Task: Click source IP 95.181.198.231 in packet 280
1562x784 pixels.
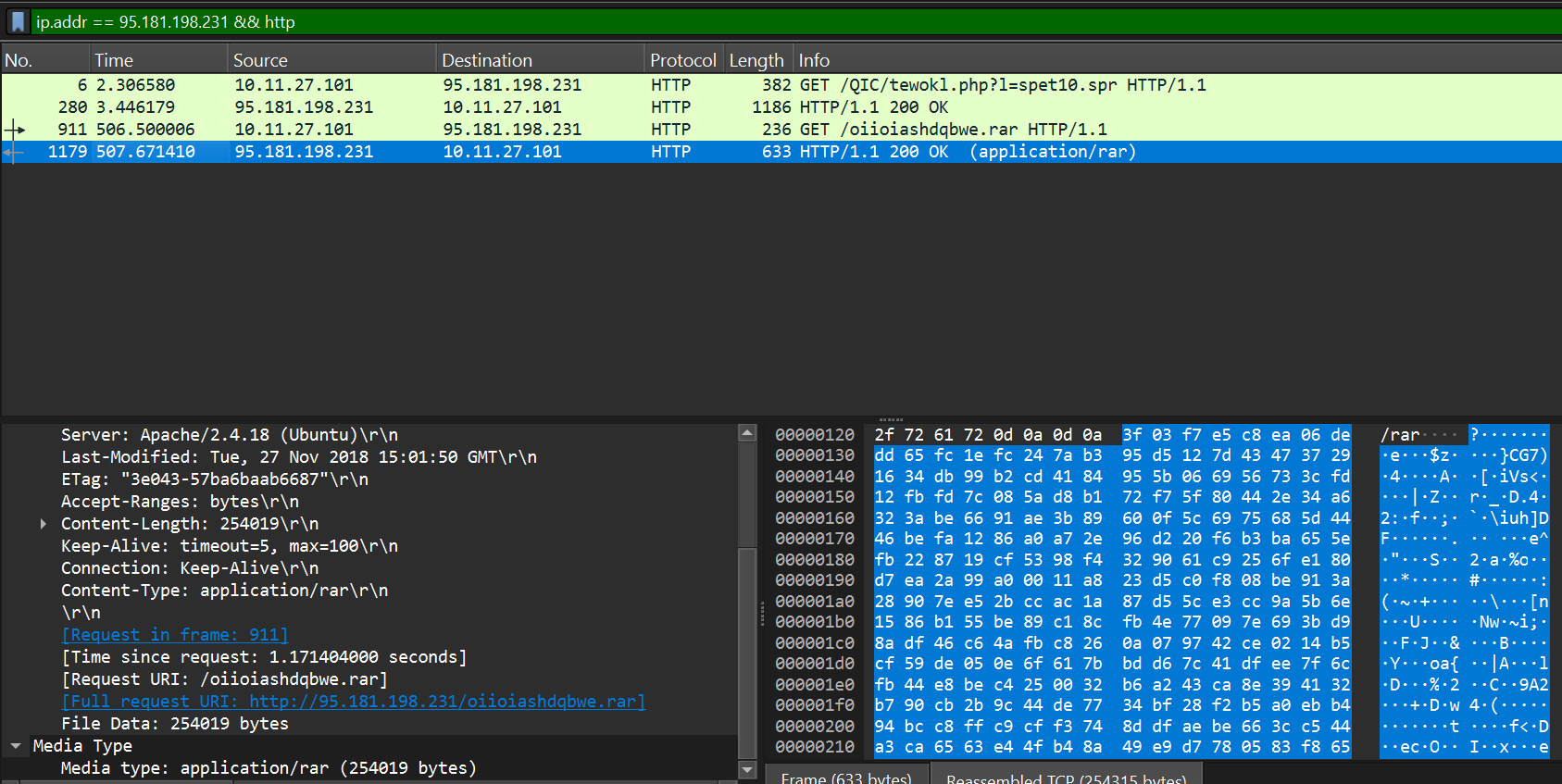Action: tap(304, 107)
